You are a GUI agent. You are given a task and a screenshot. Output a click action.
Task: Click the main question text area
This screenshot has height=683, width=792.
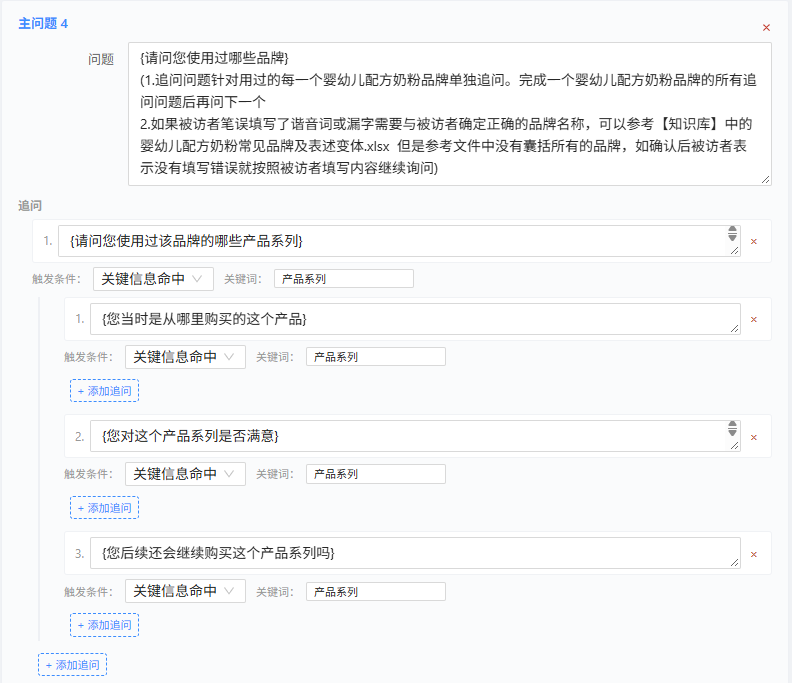coord(450,114)
